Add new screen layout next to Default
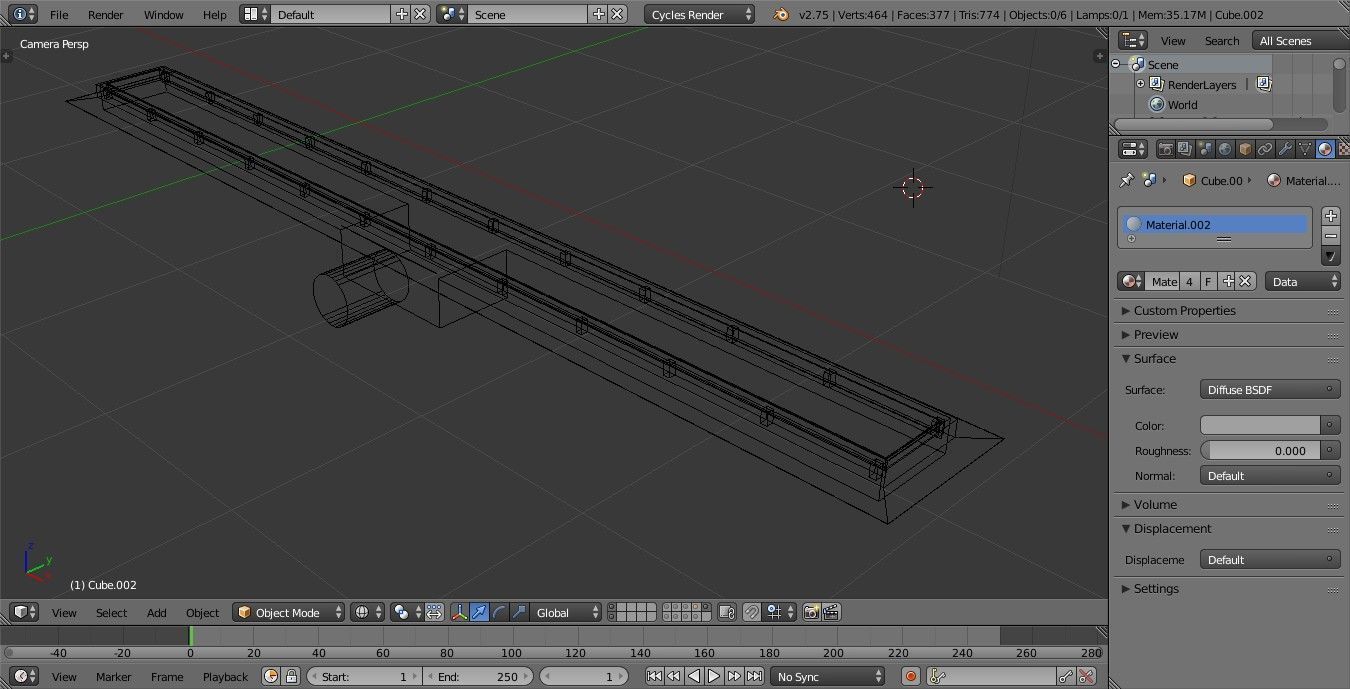The width and height of the screenshot is (1350, 689). [x=401, y=15]
